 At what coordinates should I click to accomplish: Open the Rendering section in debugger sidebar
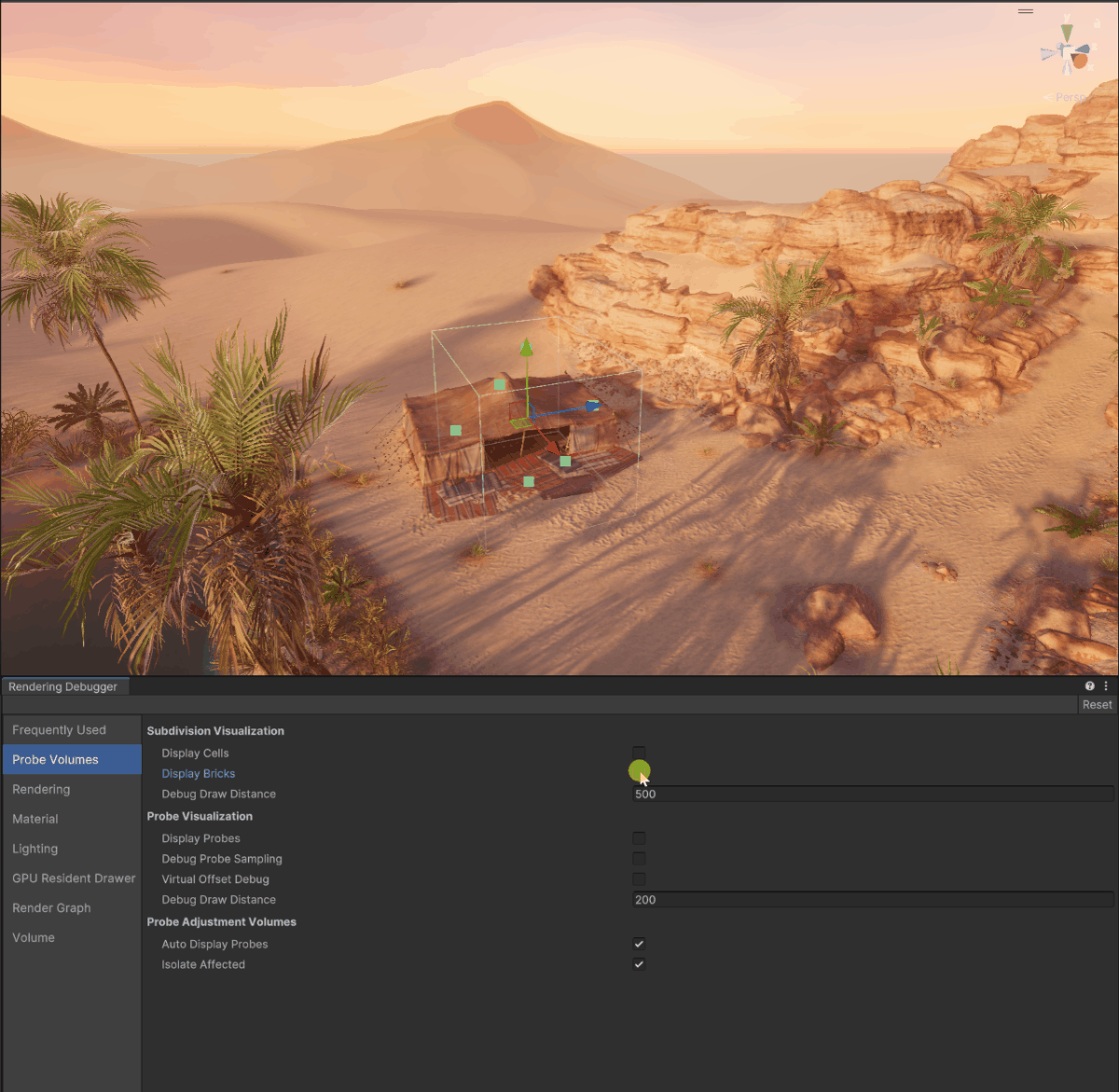(x=41, y=789)
